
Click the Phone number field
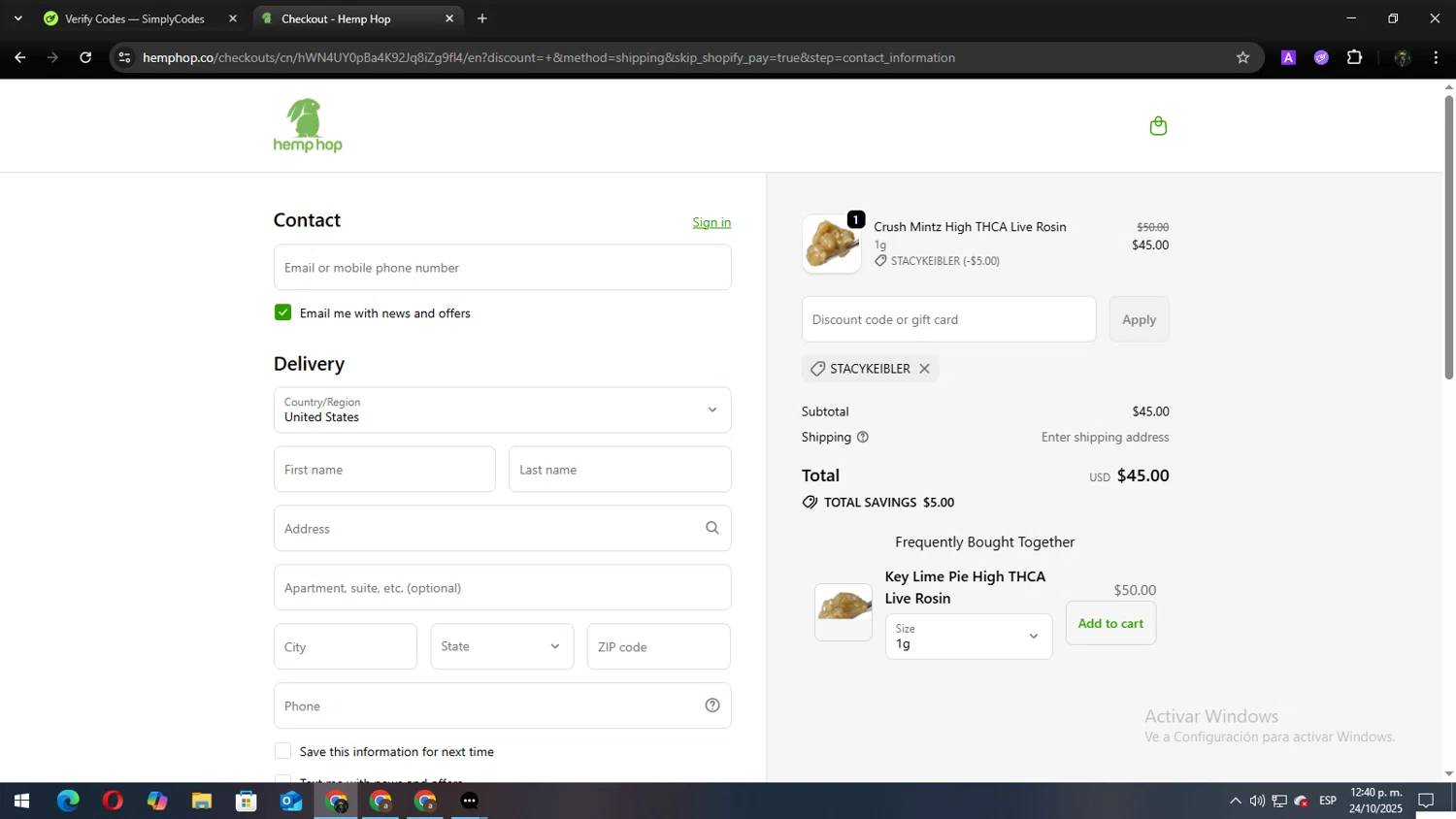pyautogui.click(x=502, y=705)
